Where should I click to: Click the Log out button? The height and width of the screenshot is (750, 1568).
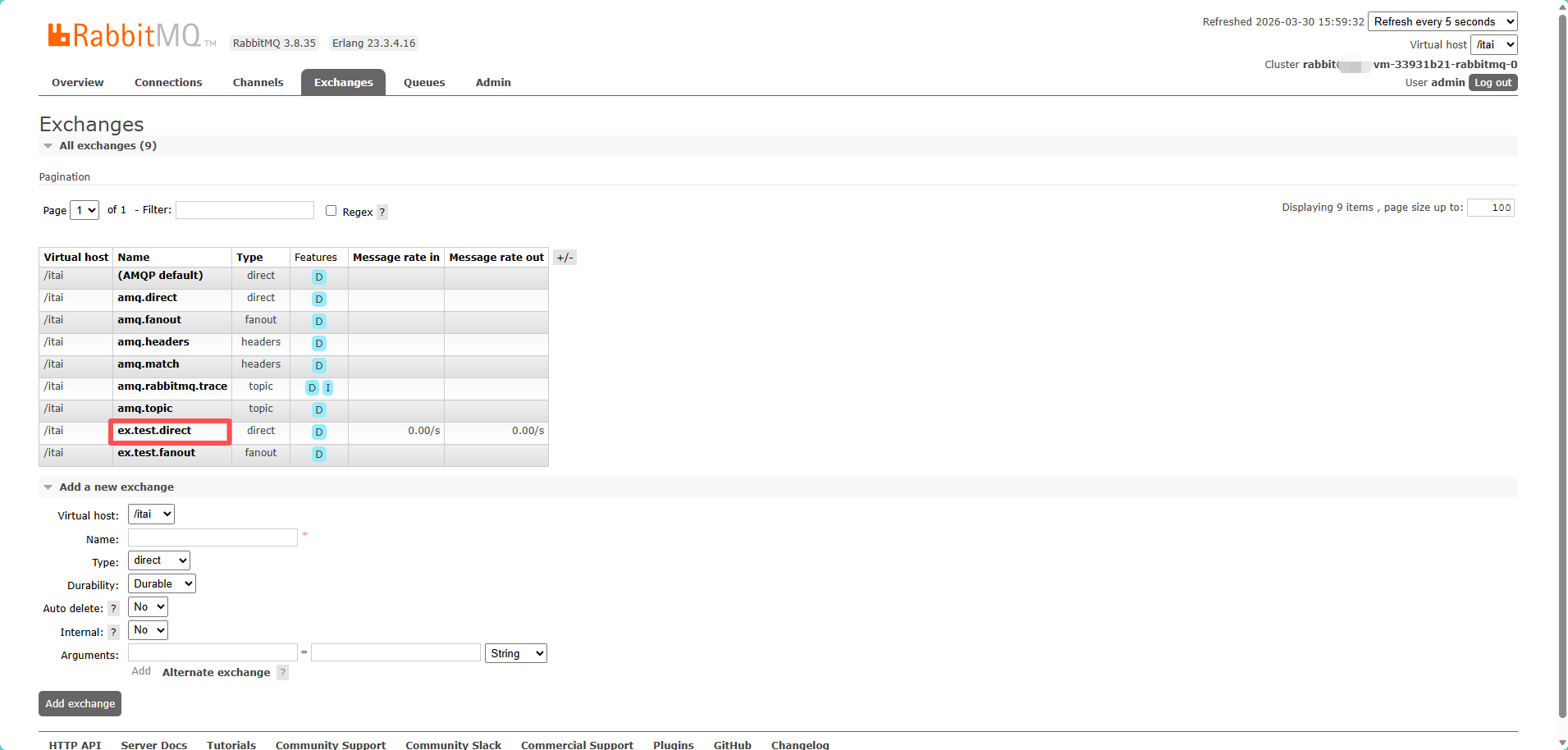(x=1493, y=83)
